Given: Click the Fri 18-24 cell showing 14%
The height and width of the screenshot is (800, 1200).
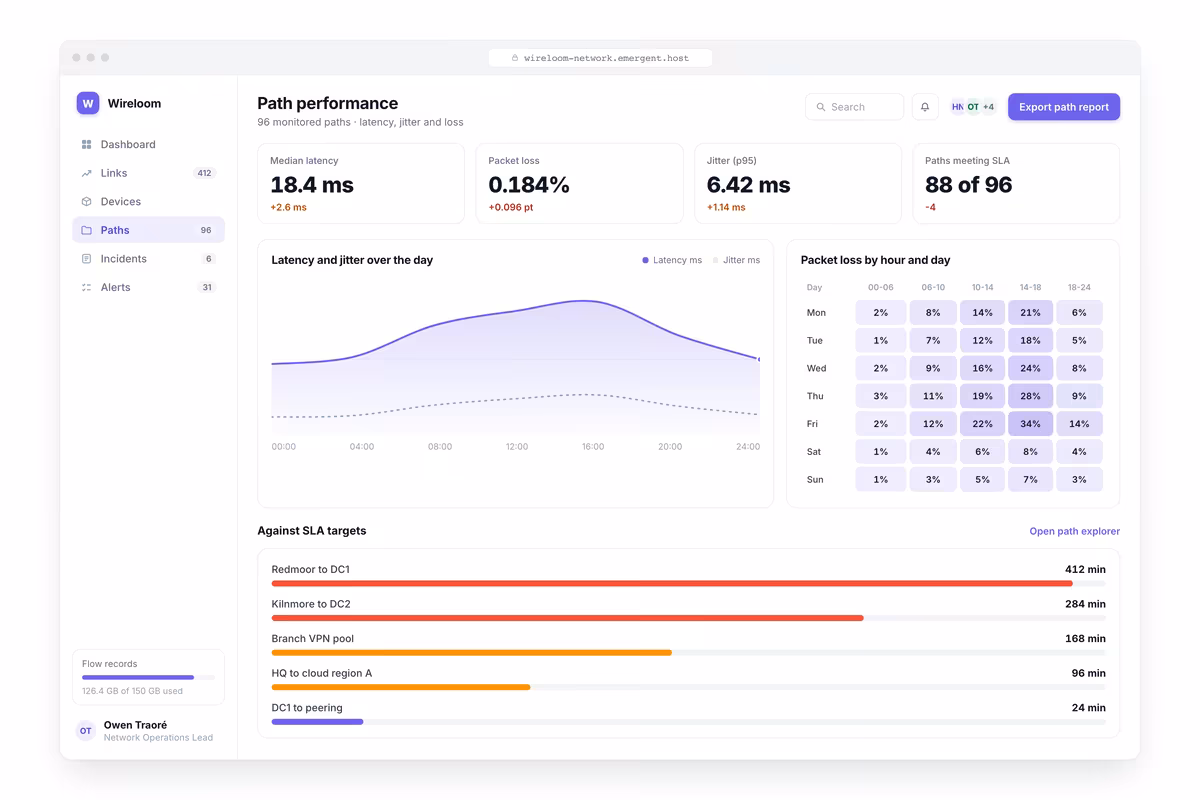Looking at the screenshot, I should [1079, 424].
